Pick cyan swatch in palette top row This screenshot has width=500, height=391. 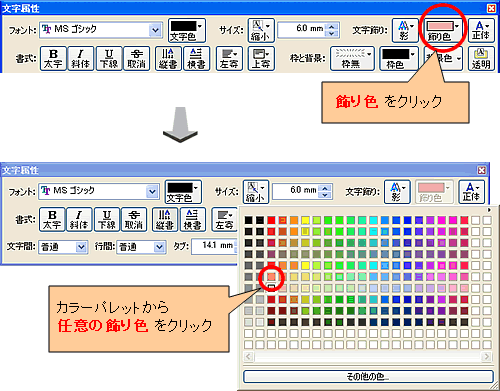point(373,220)
